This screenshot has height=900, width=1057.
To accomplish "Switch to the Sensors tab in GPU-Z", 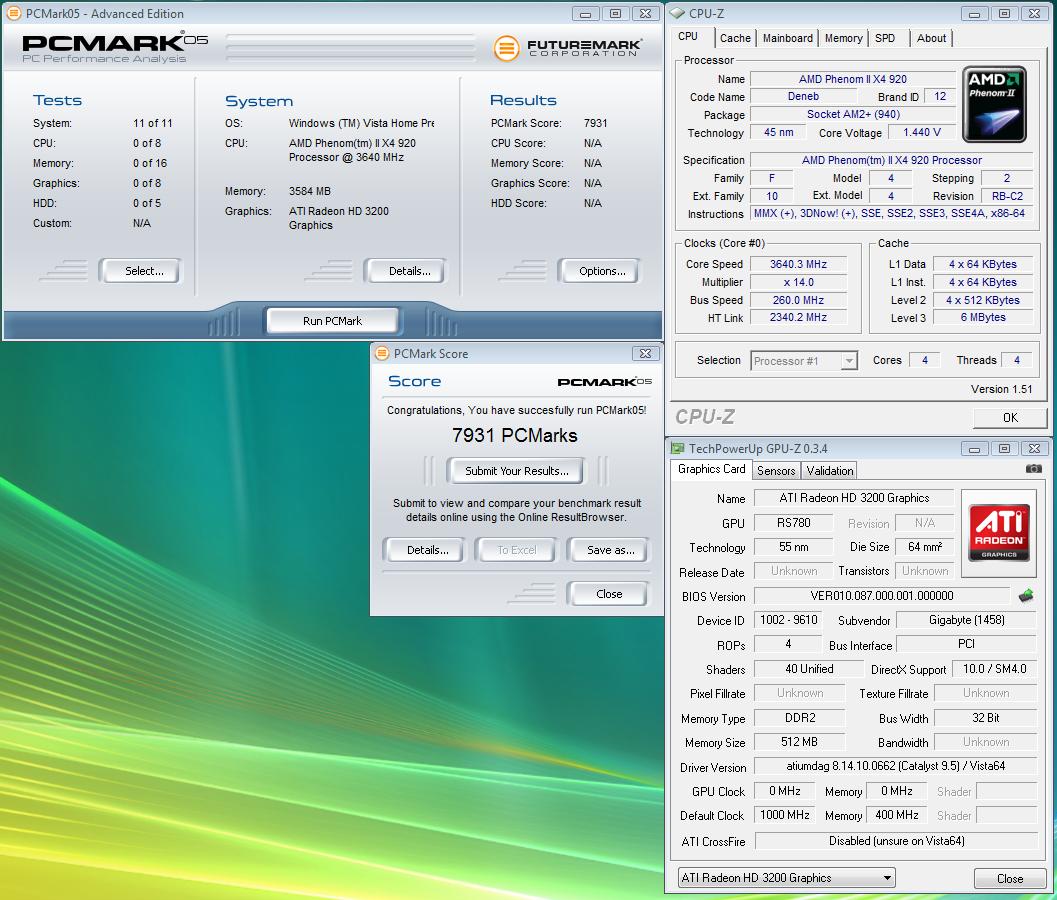I will pyautogui.click(x=776, y=471).
